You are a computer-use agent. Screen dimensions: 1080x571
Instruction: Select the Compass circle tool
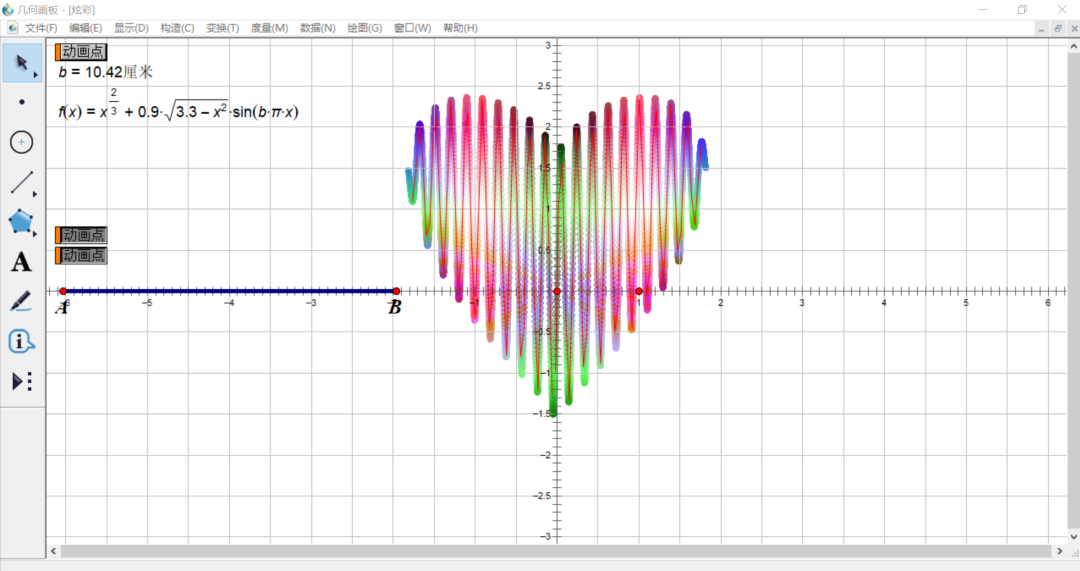pos(22,142)
